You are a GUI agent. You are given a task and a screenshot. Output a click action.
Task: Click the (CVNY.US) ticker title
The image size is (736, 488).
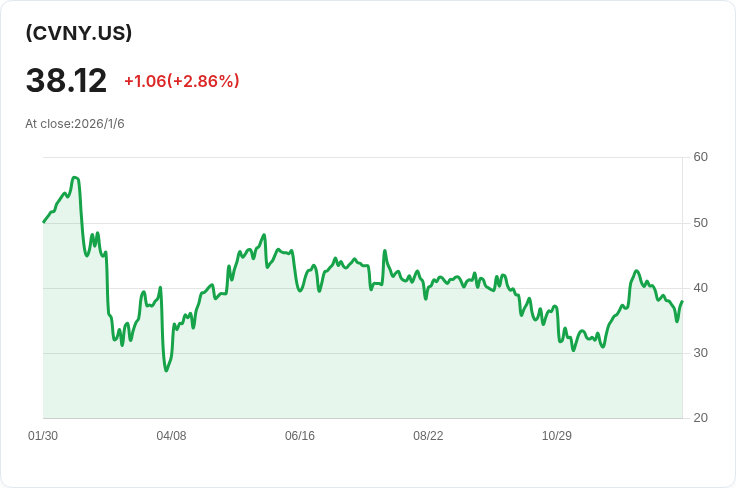79,33
